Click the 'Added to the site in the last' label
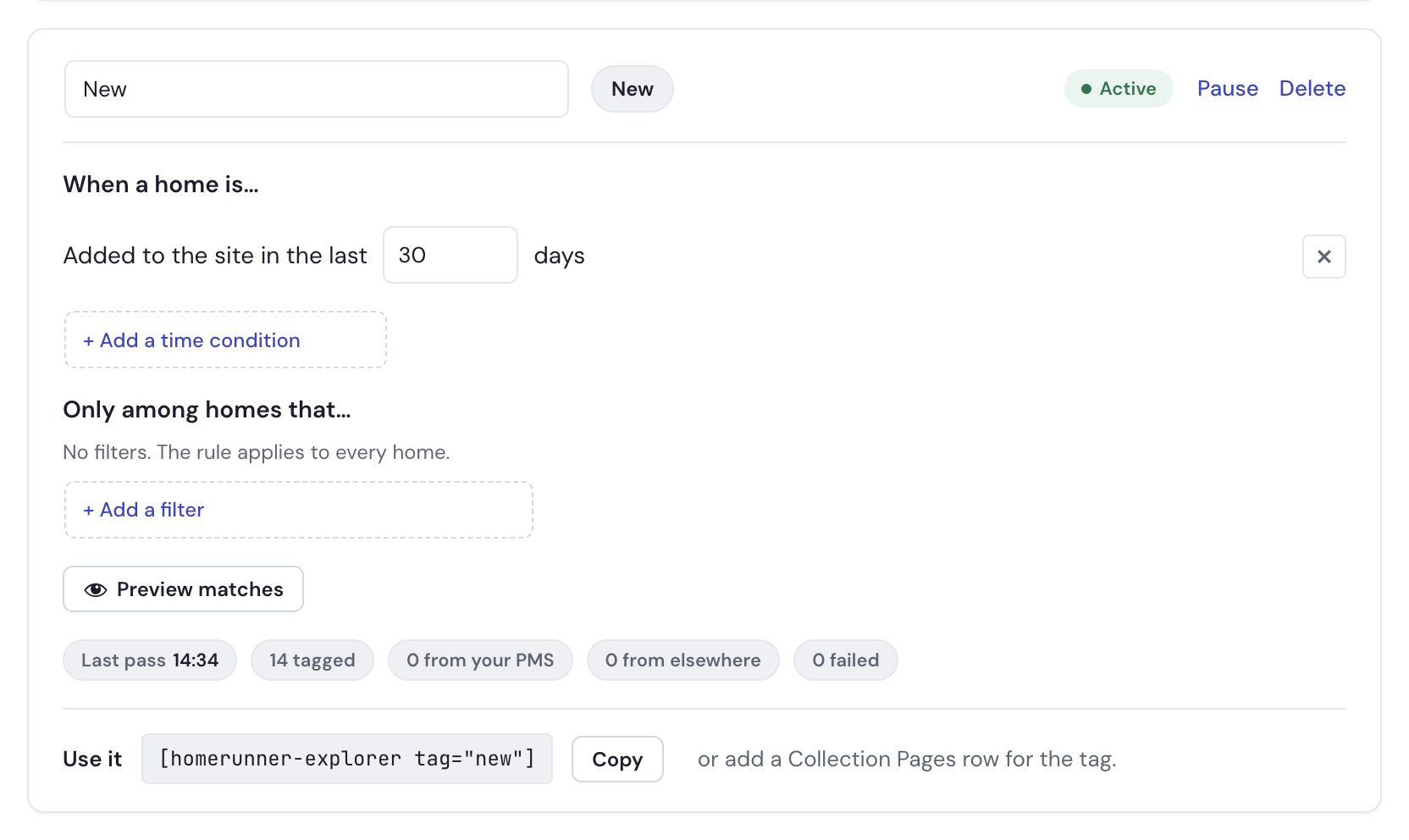Screen dimensions: 1409x840 215,256
